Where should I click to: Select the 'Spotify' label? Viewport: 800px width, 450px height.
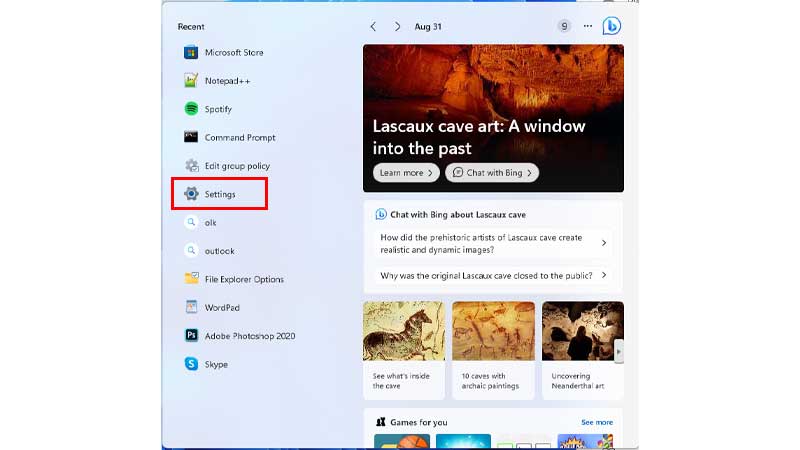point(218,109)
